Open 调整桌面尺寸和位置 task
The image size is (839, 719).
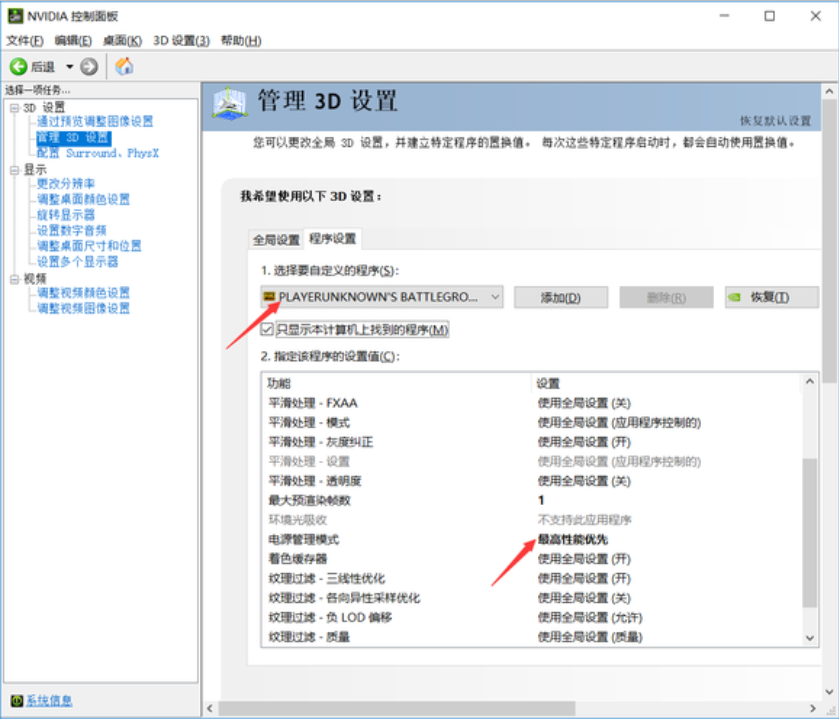pos(89,246)
